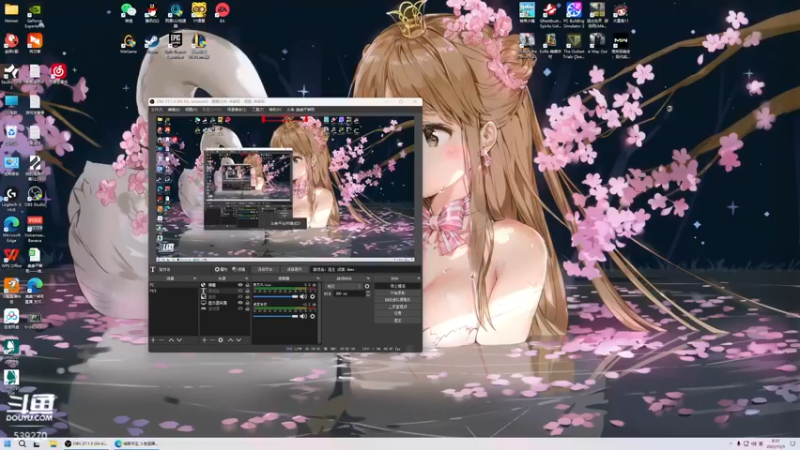Add a new source with plus icon
The width and height of the screenshot is (800, 450).
coord(204,340)
